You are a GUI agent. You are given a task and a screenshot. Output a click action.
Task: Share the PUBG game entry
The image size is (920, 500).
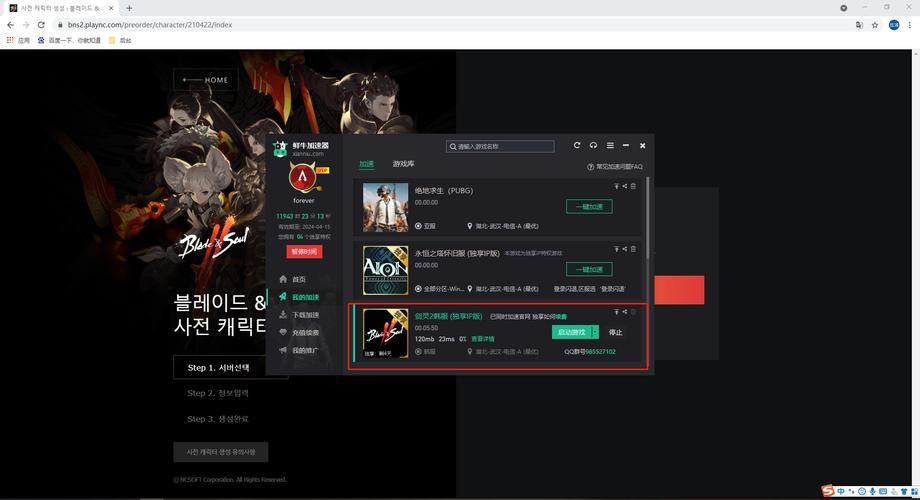(625, 186)
